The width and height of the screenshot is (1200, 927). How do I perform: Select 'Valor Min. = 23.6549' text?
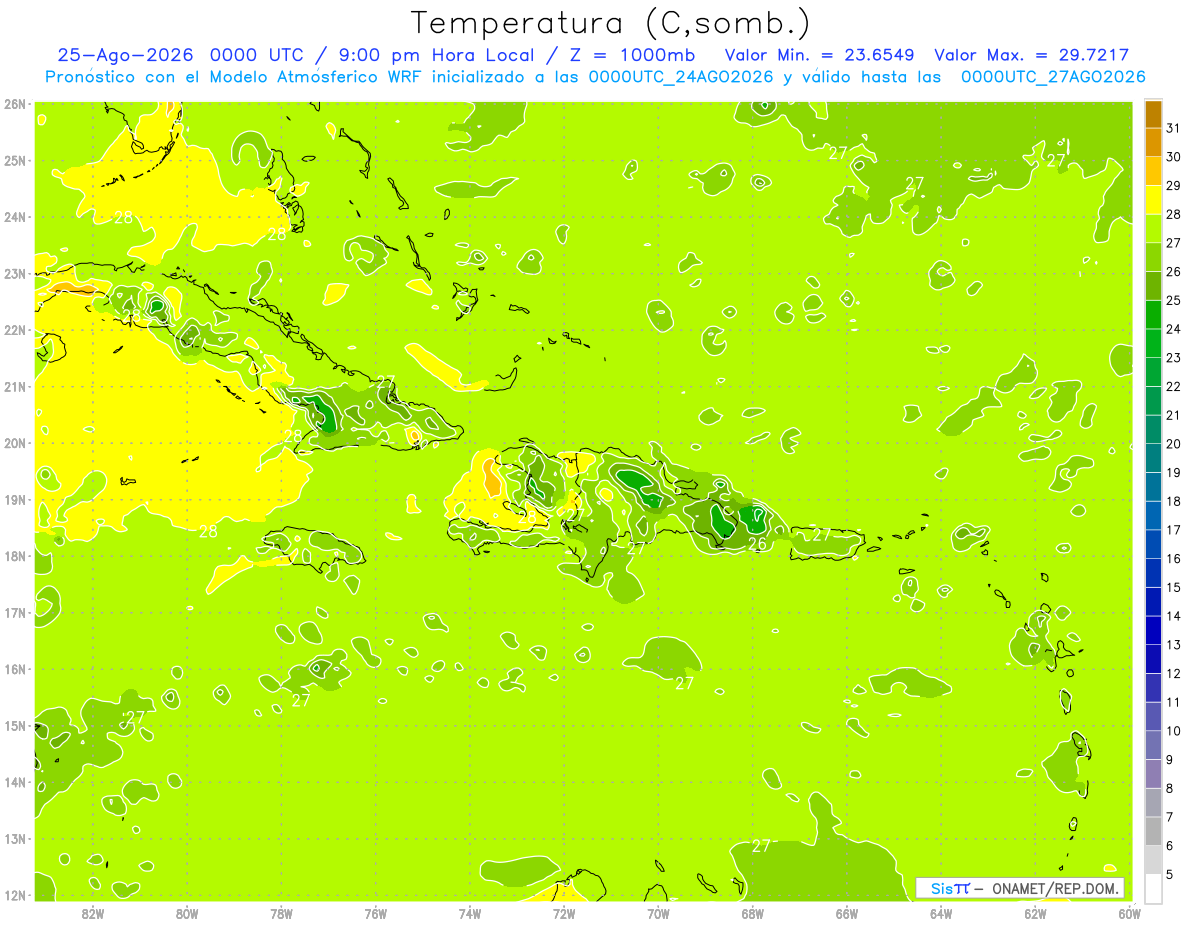[x=820, y=55]
